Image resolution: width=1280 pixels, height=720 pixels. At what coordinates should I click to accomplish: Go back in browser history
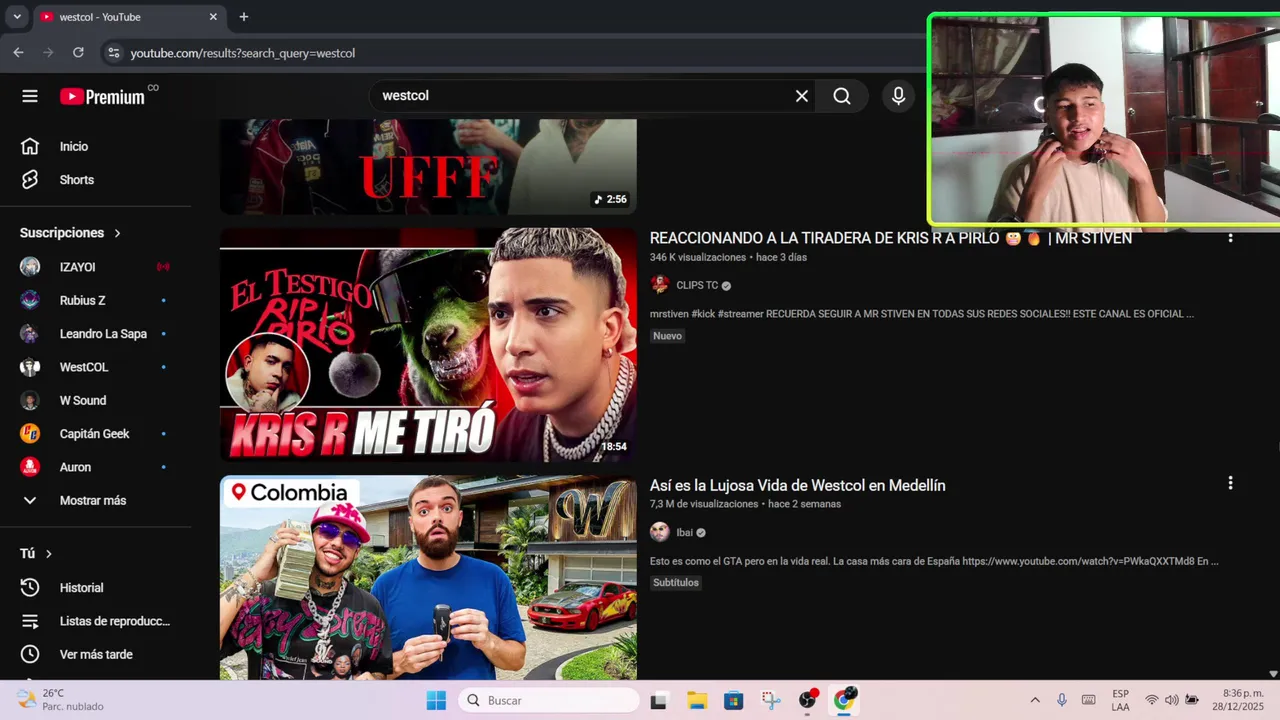pos(18,53)
